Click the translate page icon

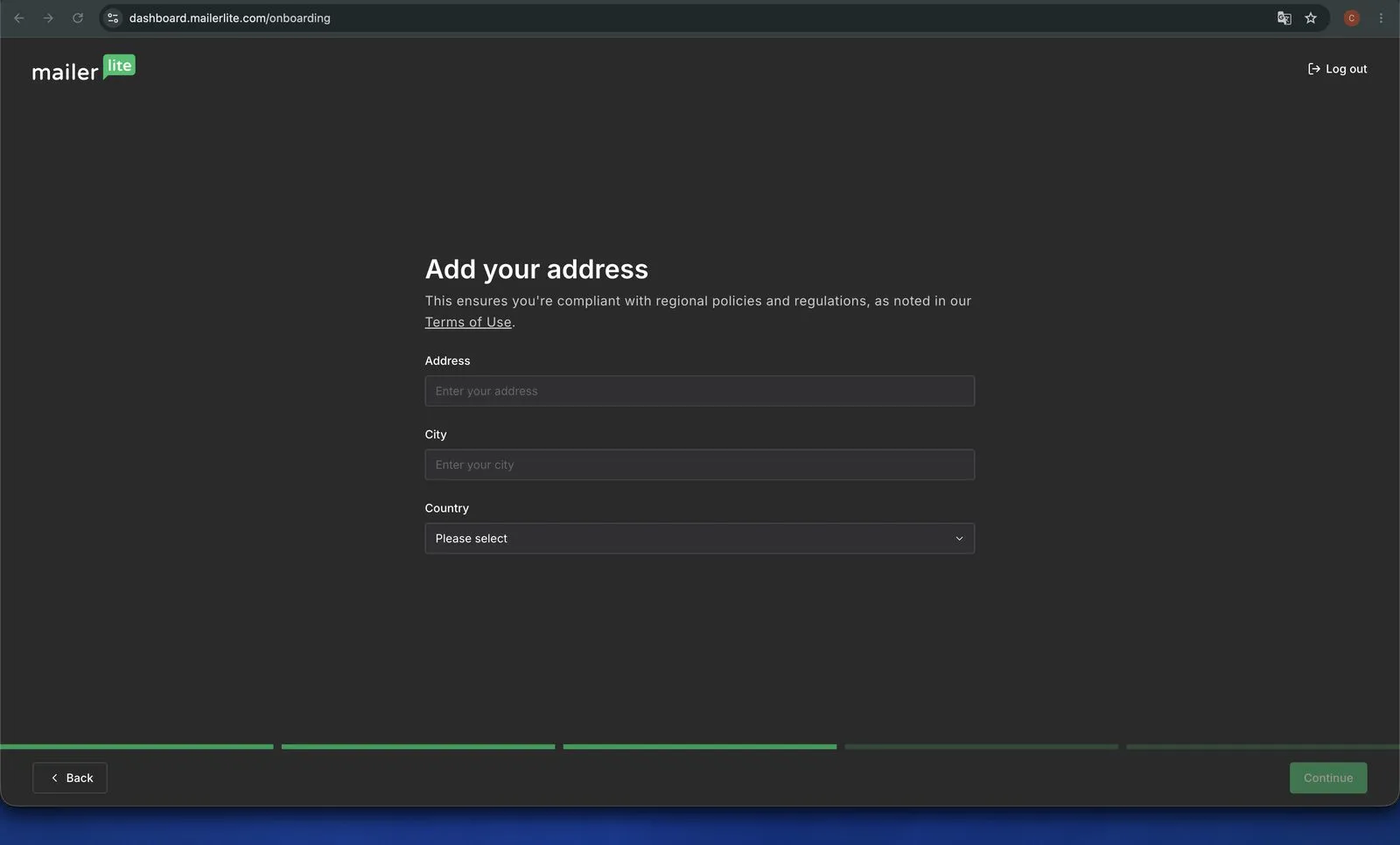(x=1284, y=17)
